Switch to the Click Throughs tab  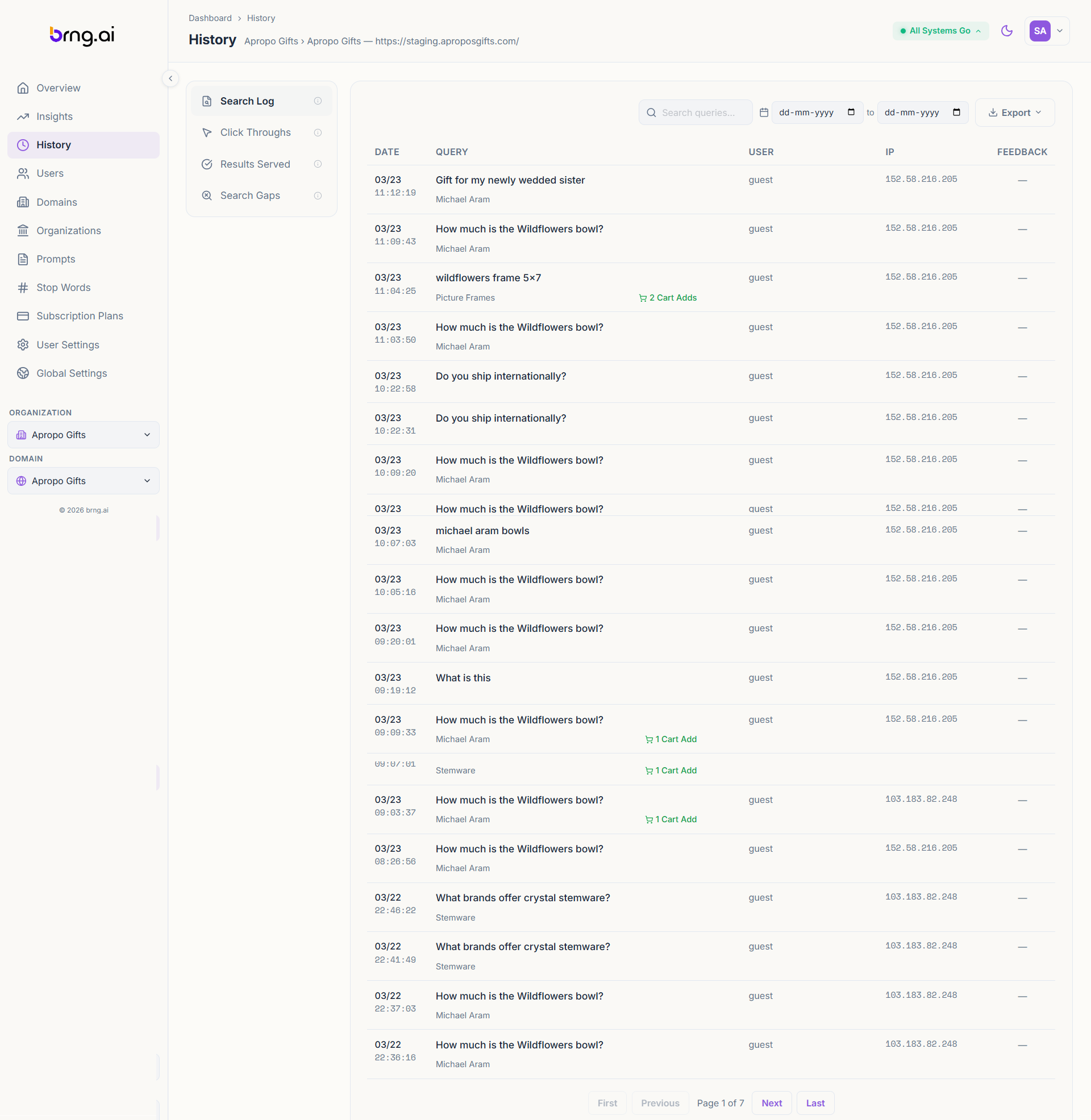[261, 133]
